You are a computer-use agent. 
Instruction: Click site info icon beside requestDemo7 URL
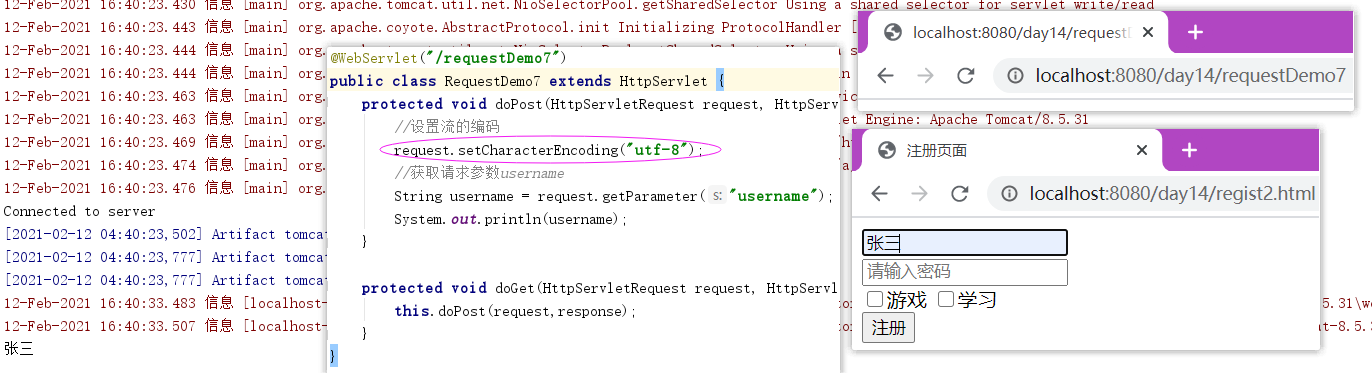click(x=1014, y=76)
